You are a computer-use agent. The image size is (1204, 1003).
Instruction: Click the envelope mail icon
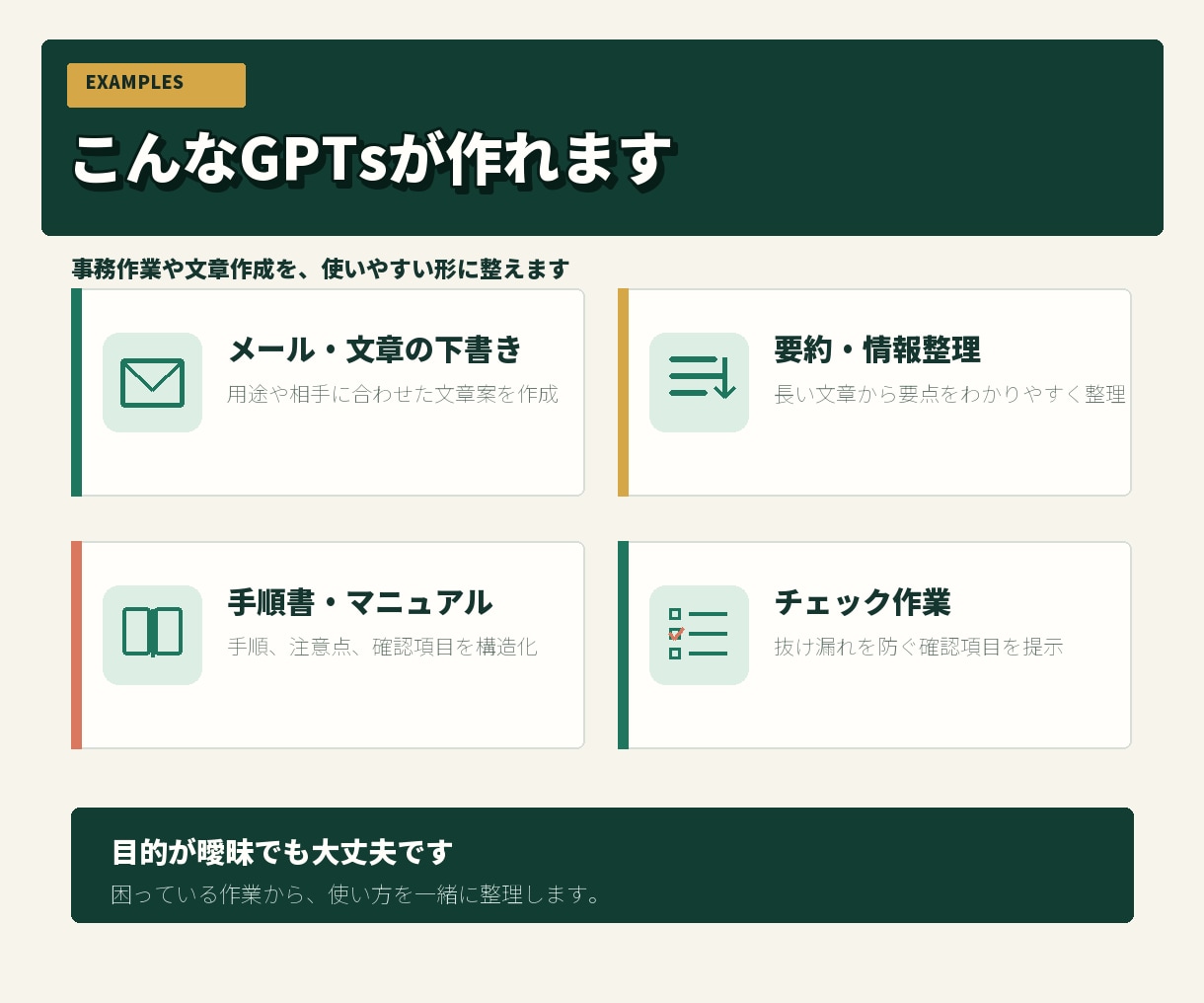click(152, 382)
